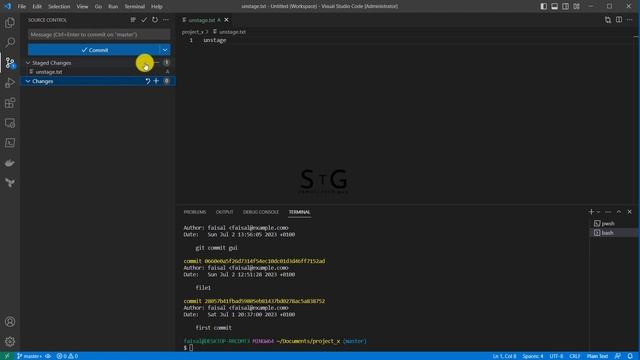The image size is (640, 360).
Task: Go to line via Ln 1, Col 8
Action: [504, 356]
